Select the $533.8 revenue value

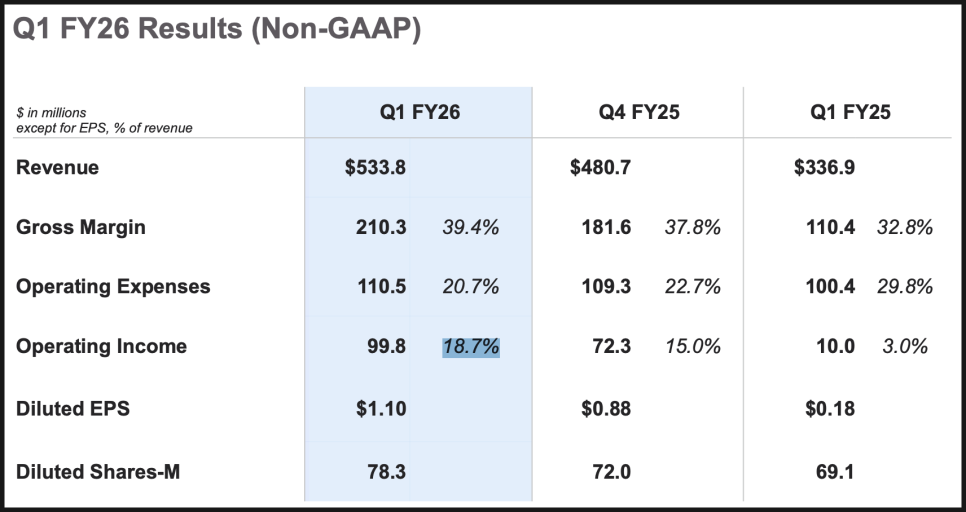(375, 168)
